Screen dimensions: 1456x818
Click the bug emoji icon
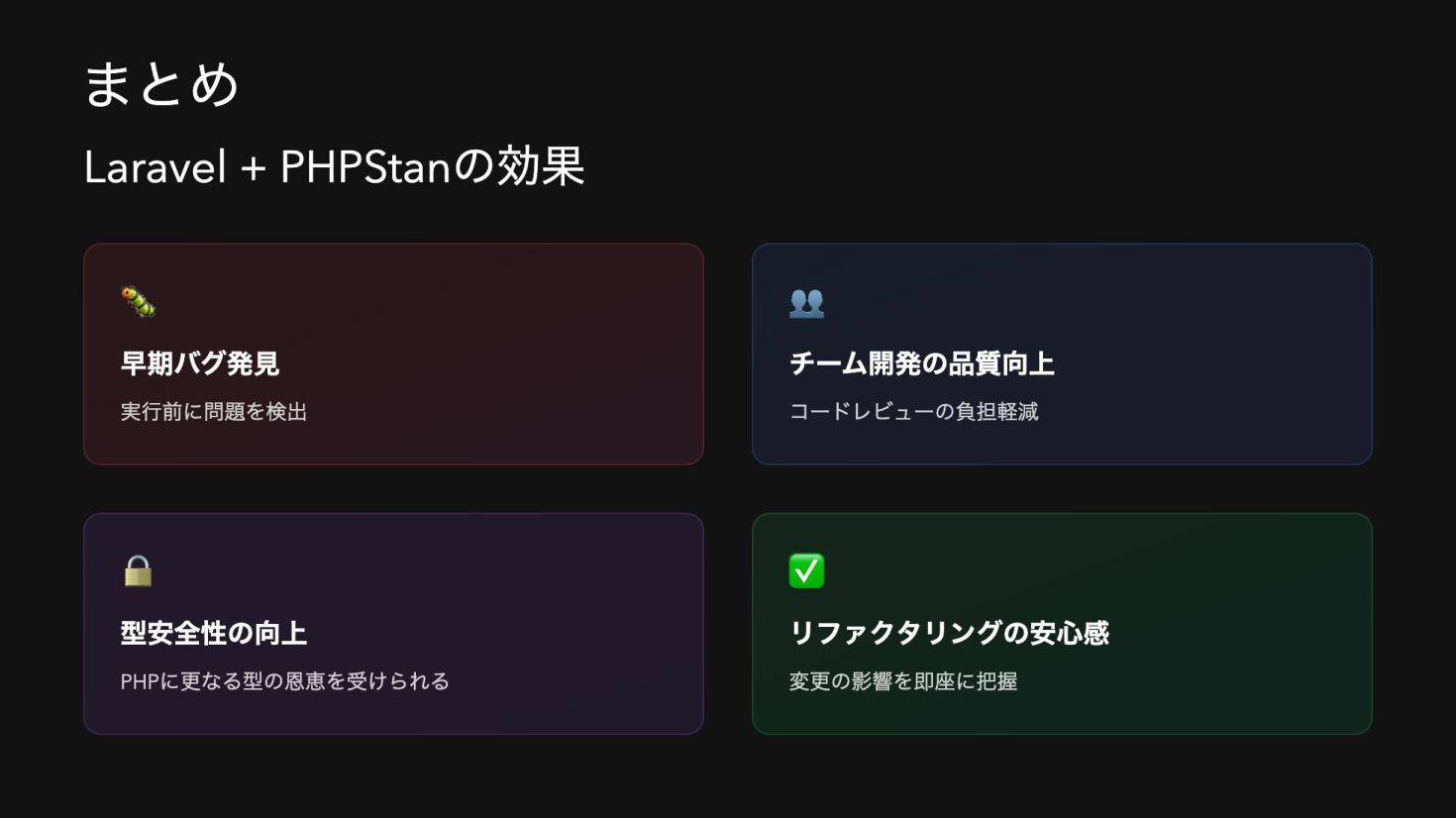(139, 302)
